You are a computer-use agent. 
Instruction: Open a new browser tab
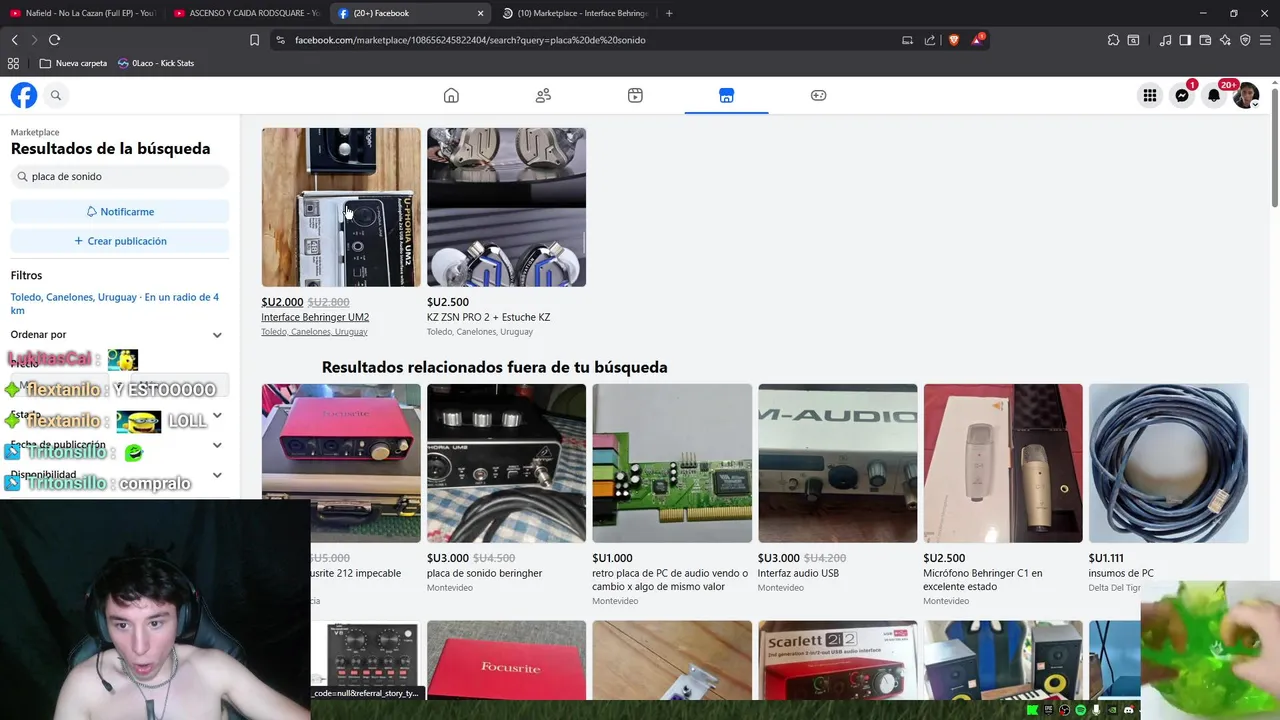point(669,13)
